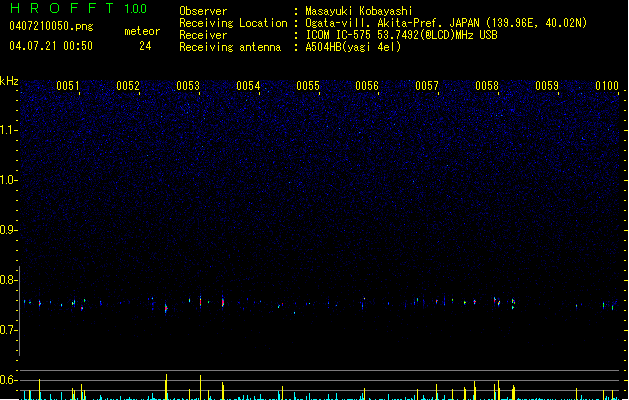Click the 'Receiving antenna' field label
The image size is (629, 400).
point(230,47)
